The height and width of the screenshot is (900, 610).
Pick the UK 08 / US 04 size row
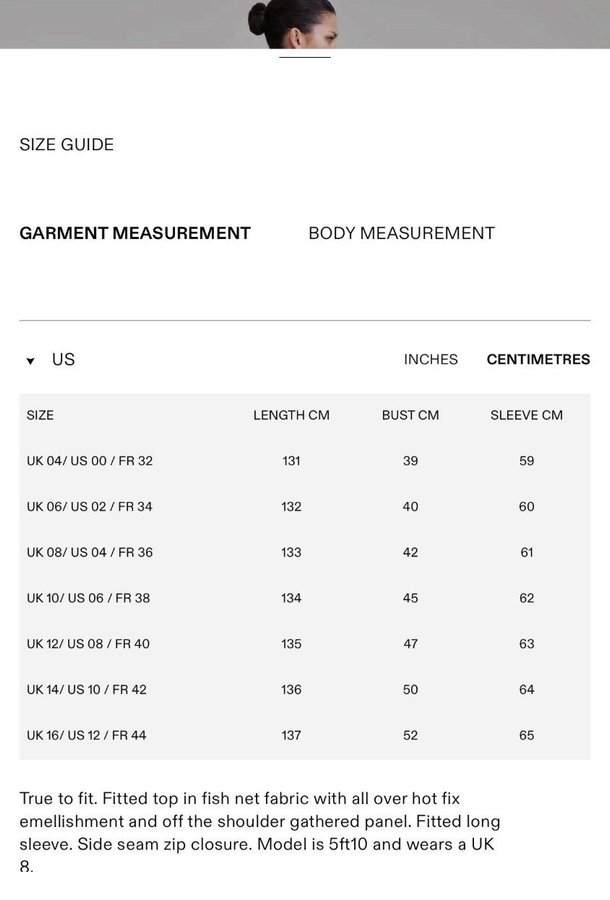click(90, 552)
